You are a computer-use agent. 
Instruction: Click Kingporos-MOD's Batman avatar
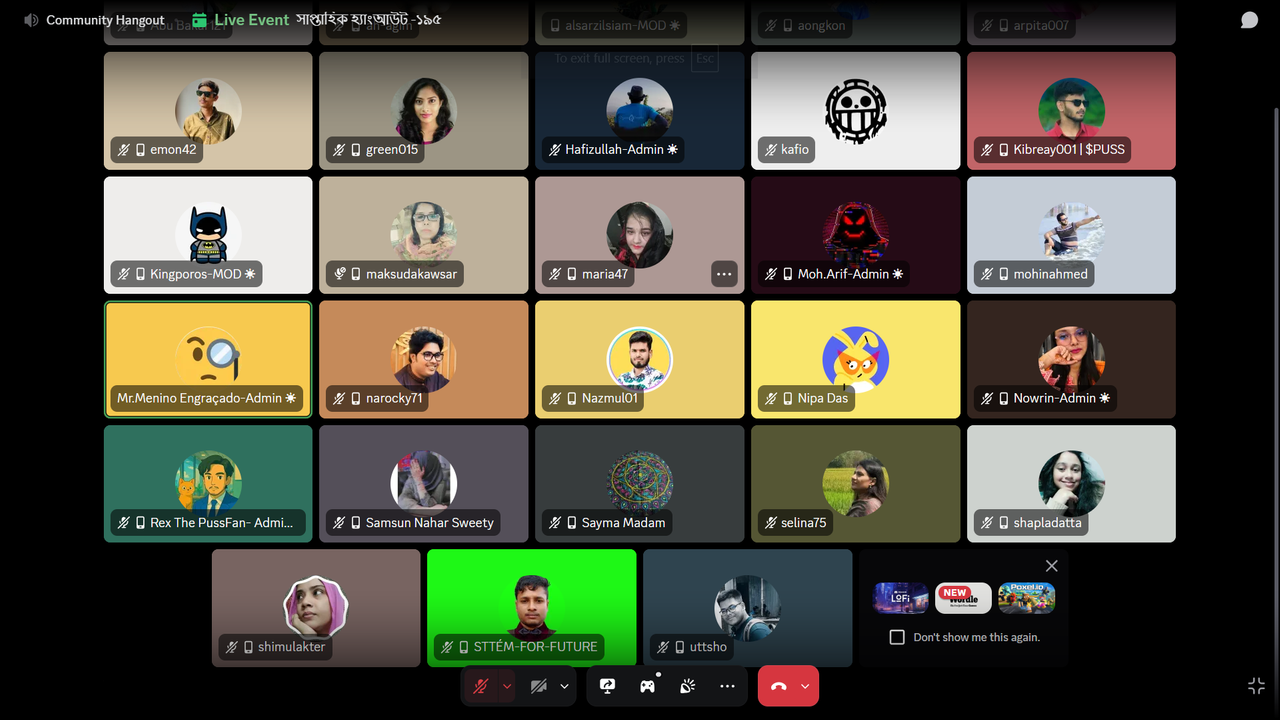click(208, 234)
